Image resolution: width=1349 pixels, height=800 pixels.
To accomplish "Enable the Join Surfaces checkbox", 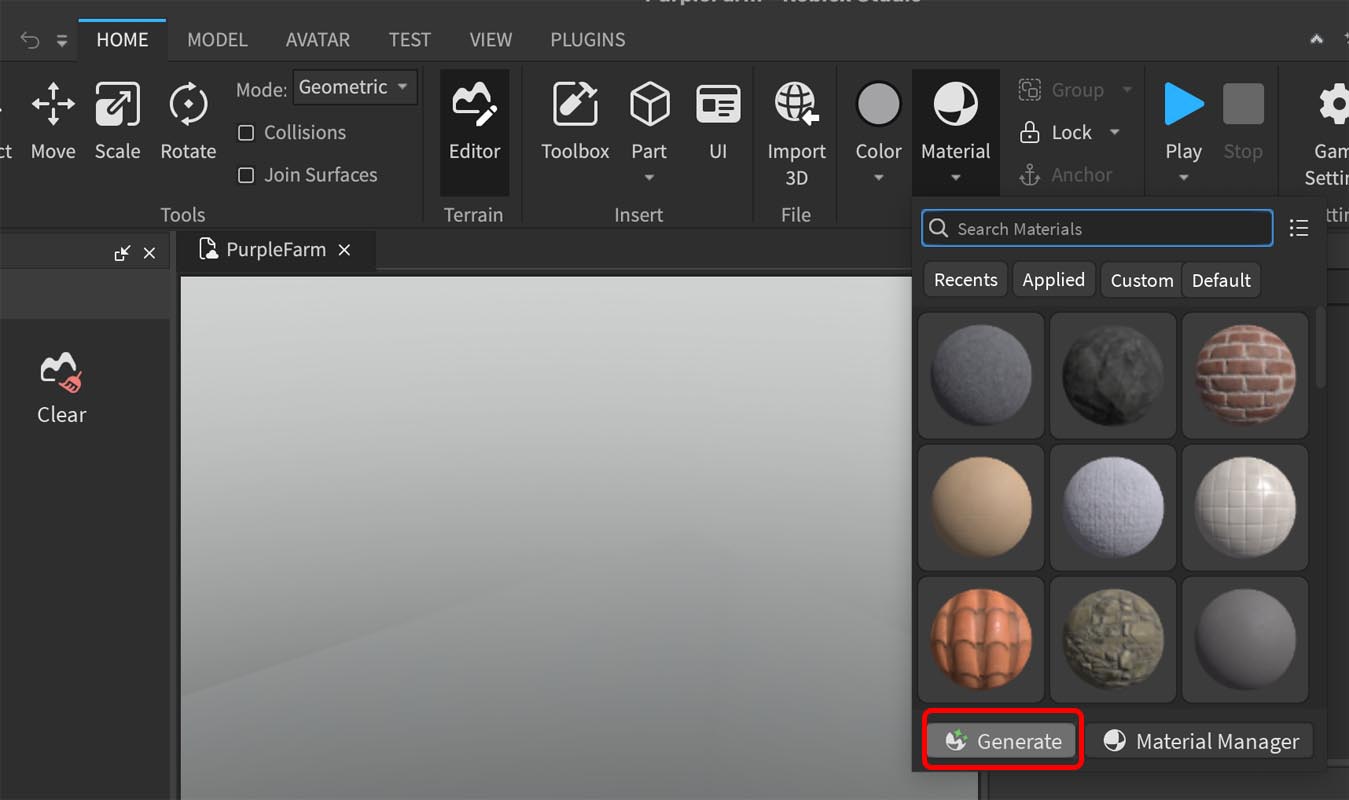I will pyautogui.click(x=246, y=176).
